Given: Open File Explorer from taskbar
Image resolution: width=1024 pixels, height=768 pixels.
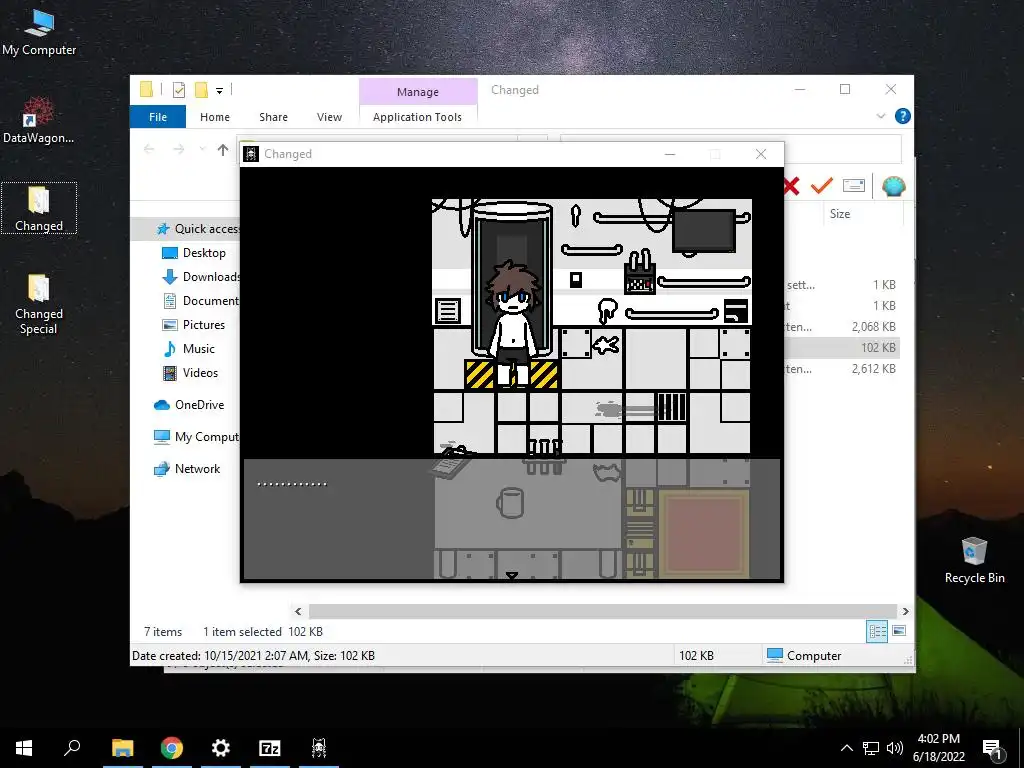Looking at the screenshot, I should click(122, 748).
